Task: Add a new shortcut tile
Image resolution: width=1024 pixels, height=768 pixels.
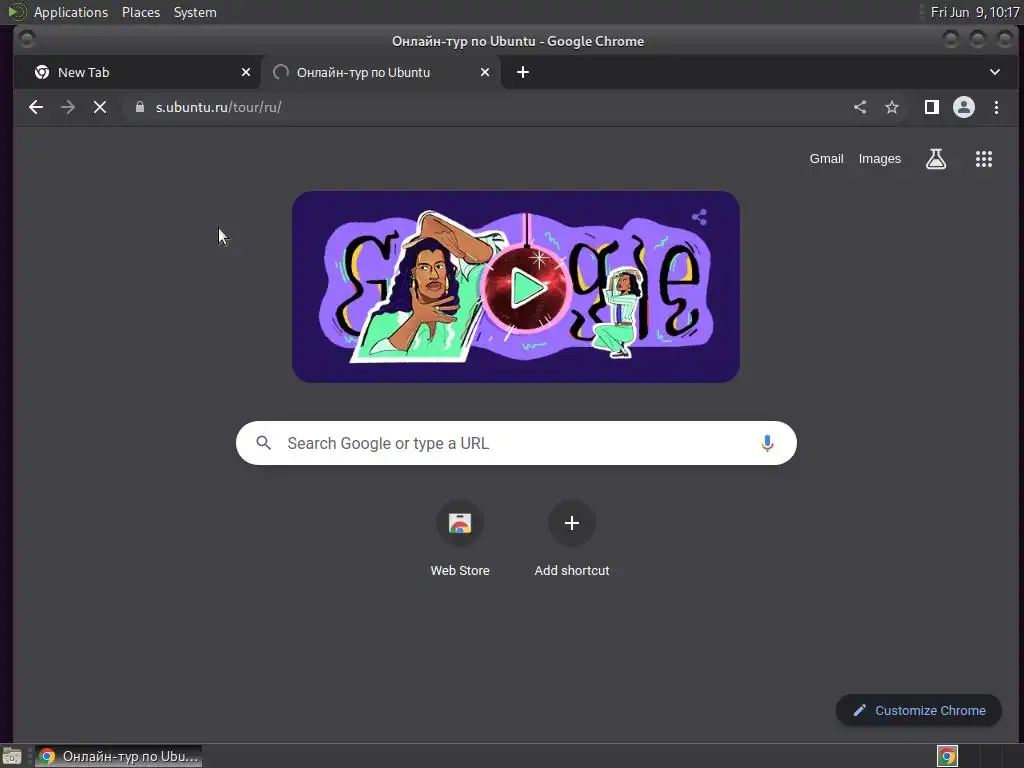Action: click(x=572, y=539)
